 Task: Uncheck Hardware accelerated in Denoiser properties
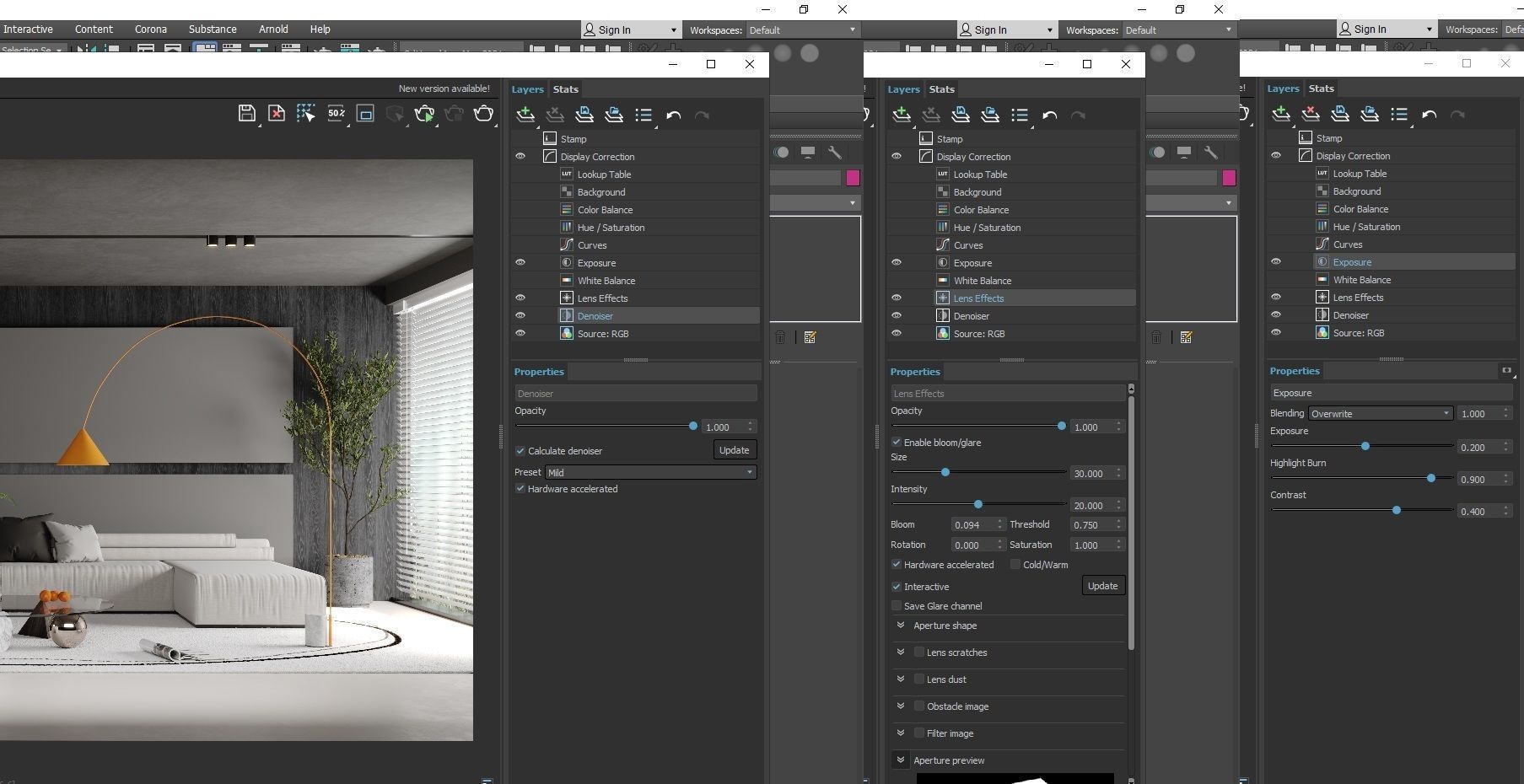tap(520, 489)
